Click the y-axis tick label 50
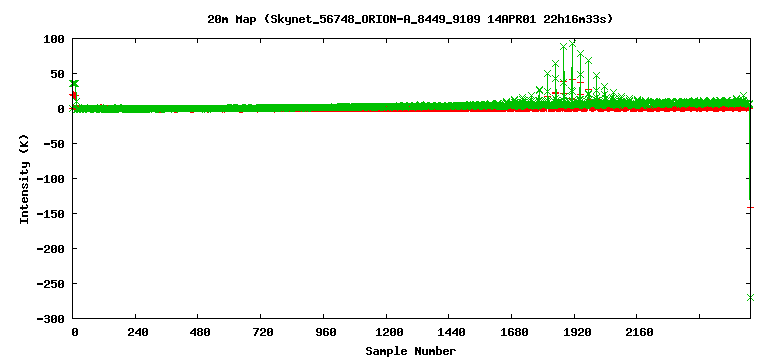The image size is (768, 360). point(59,74)
